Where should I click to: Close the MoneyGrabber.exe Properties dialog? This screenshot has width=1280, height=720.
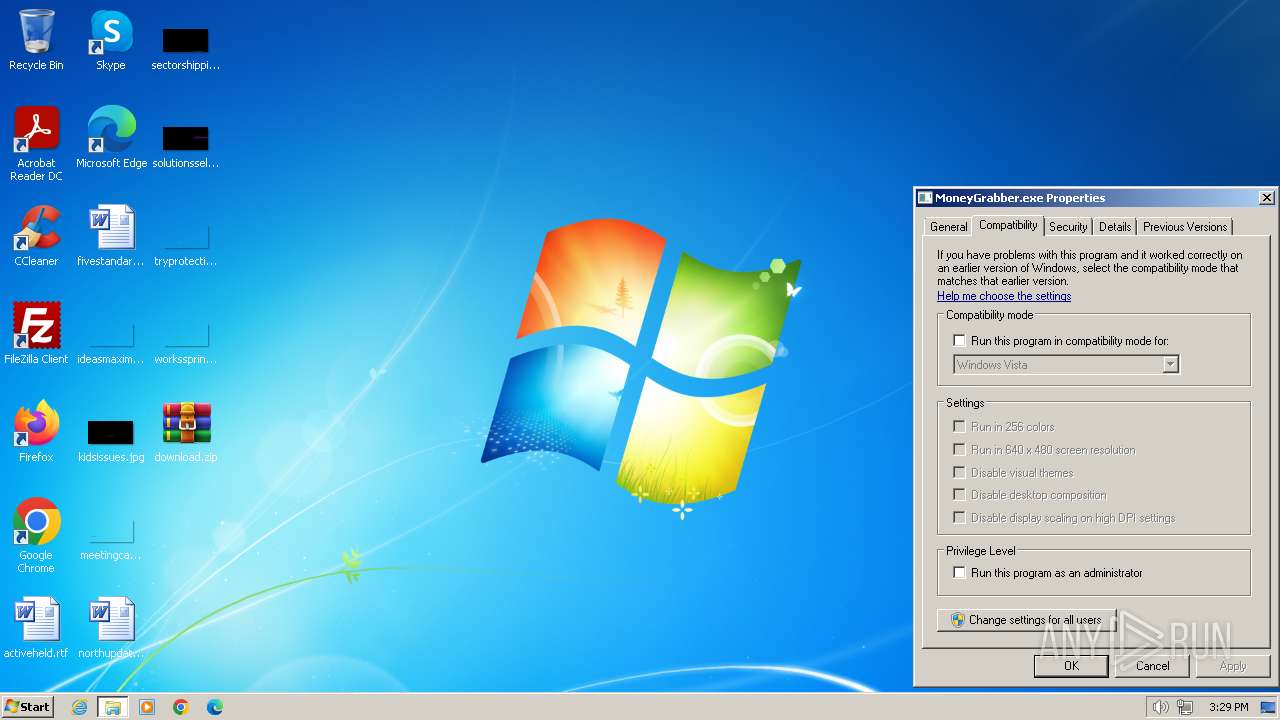click(x=1266, y=198)
